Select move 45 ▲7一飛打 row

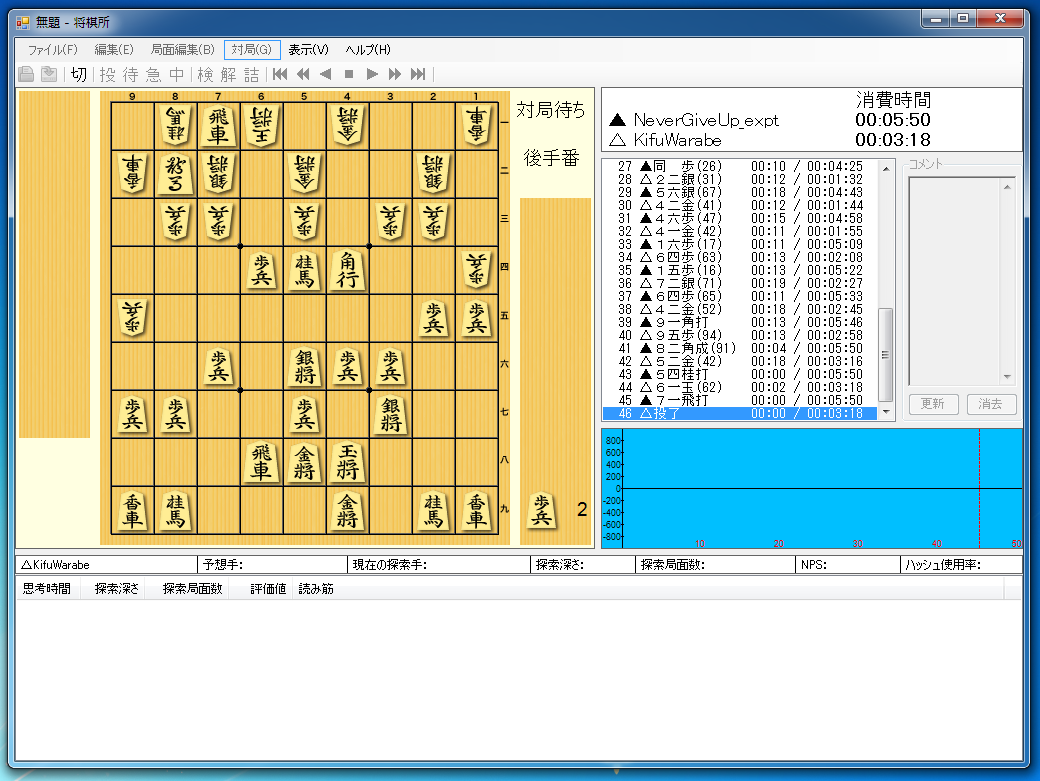(740, 400)
